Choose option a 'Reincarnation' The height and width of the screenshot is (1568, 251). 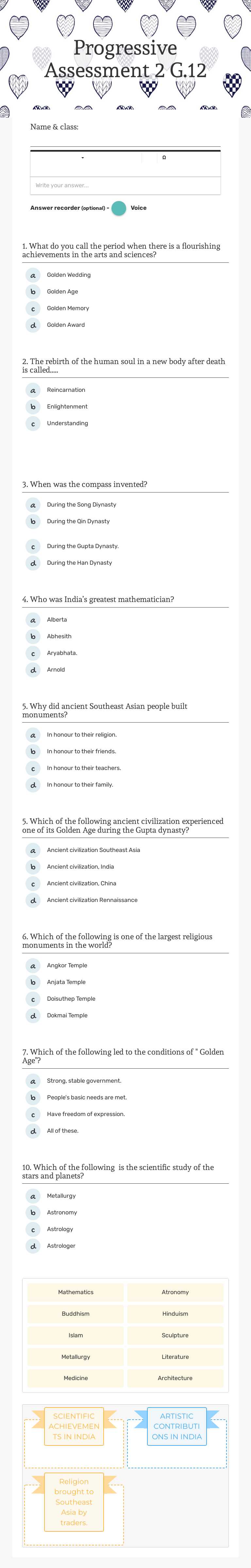(x=66, y=390)
